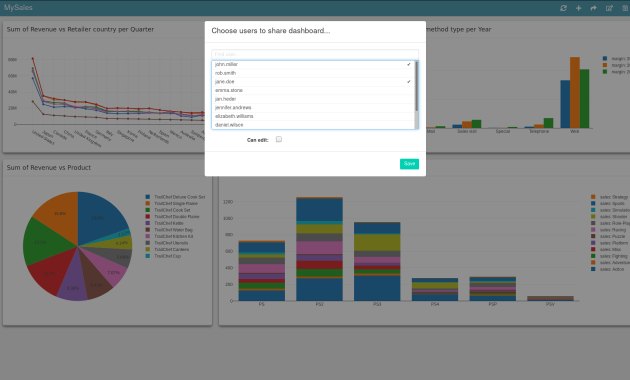Click Sum of Revenue vs Product title

49,168
